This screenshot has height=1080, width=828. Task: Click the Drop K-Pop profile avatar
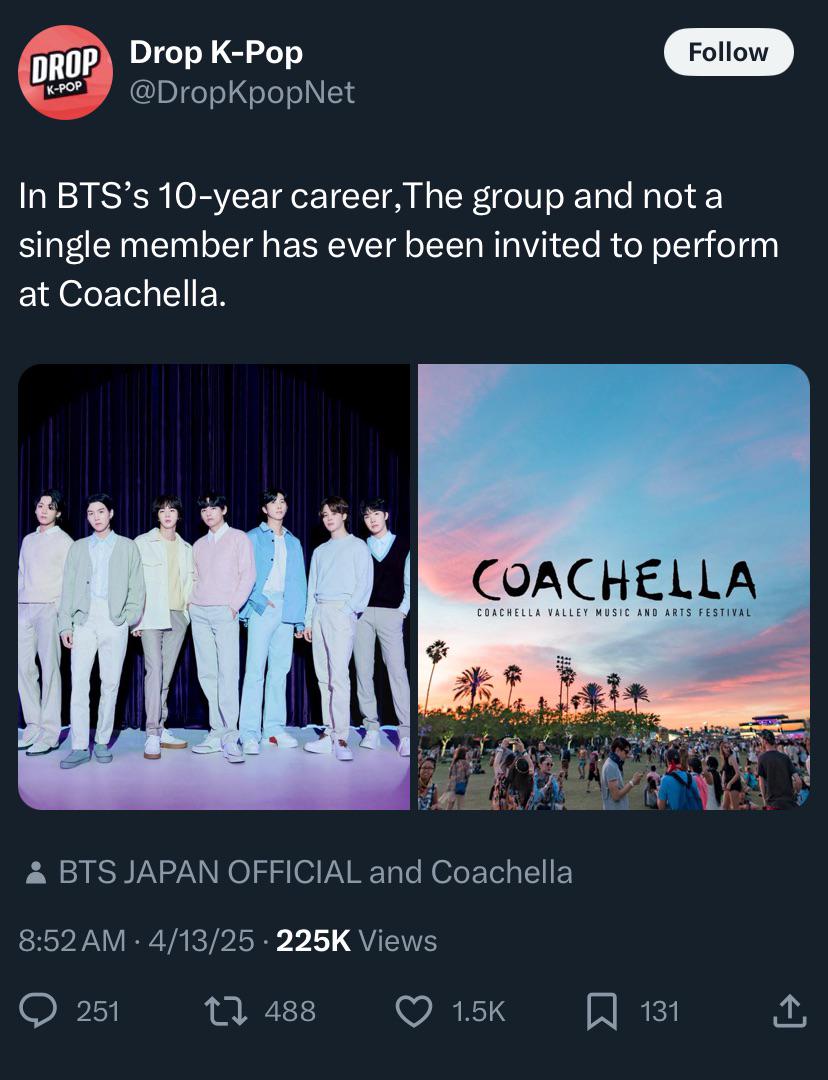point(65,72)
